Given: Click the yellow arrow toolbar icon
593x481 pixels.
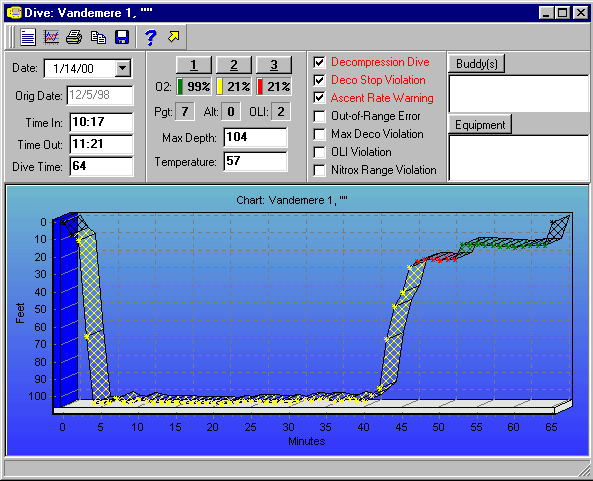Looking at the screenshot, I should pyautogui.click(x=174, y=37).
